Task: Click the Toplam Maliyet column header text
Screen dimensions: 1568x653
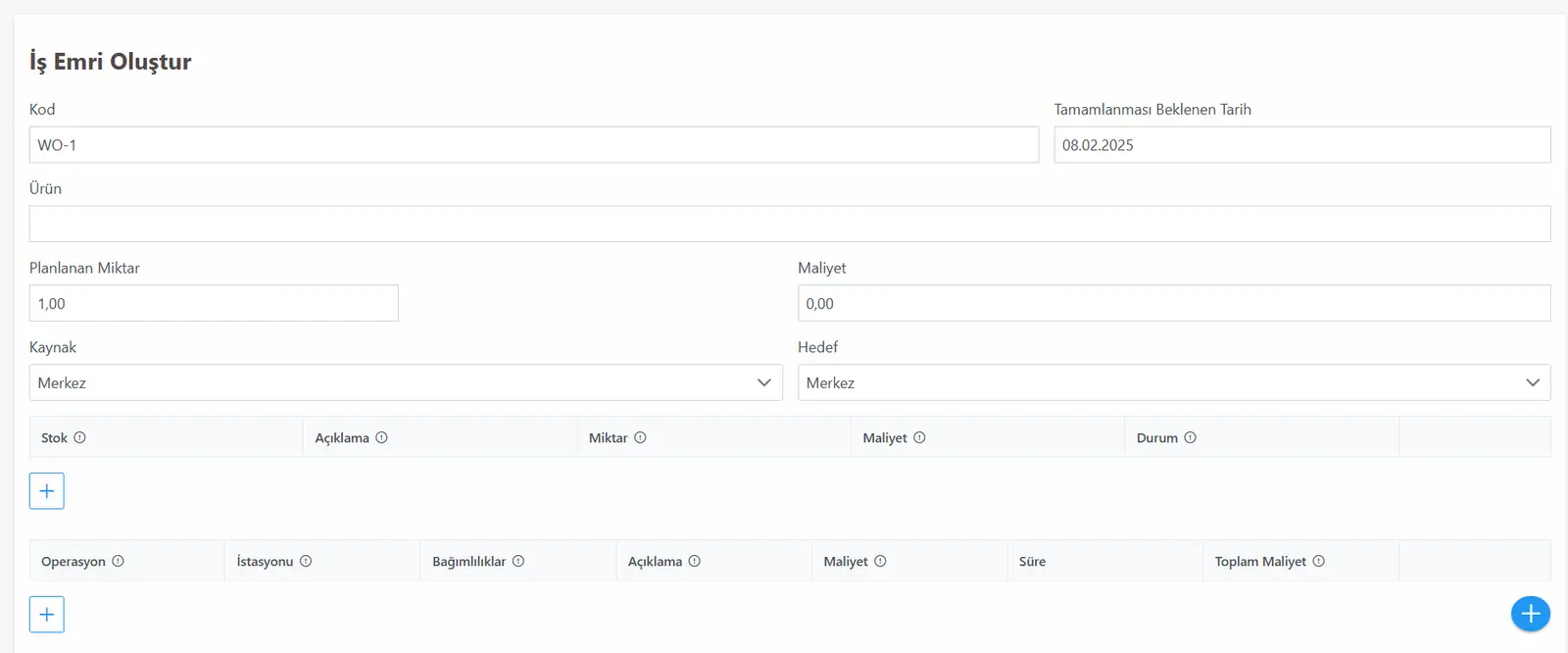Action: pos(1260,562)
